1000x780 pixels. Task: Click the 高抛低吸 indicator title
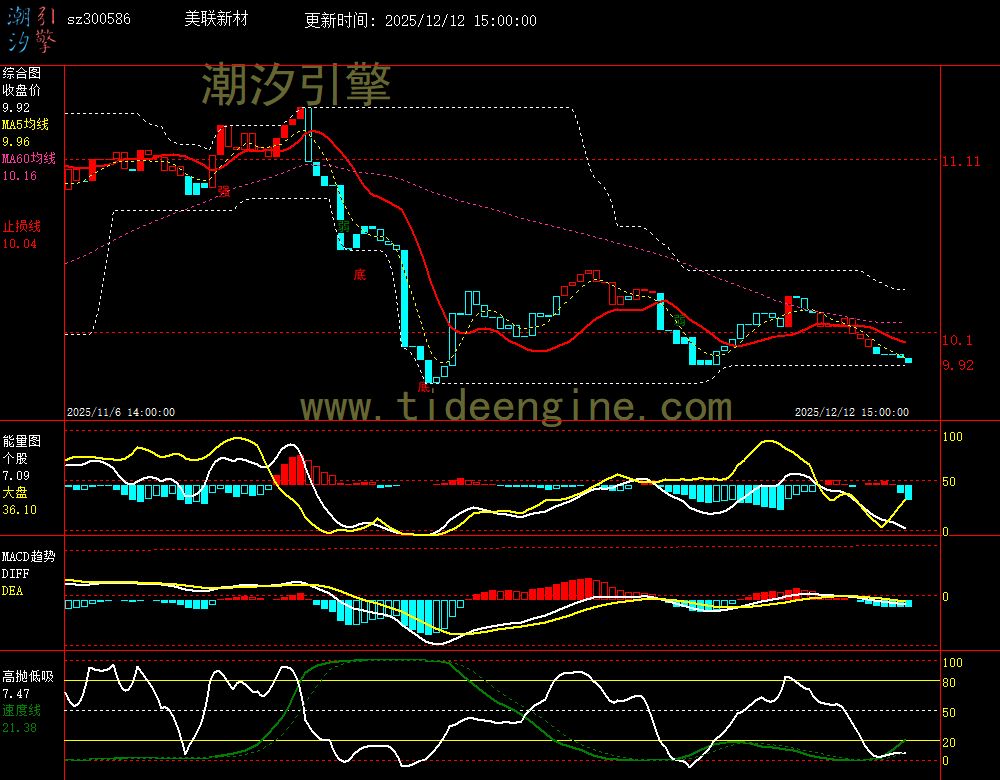(27, 676)
